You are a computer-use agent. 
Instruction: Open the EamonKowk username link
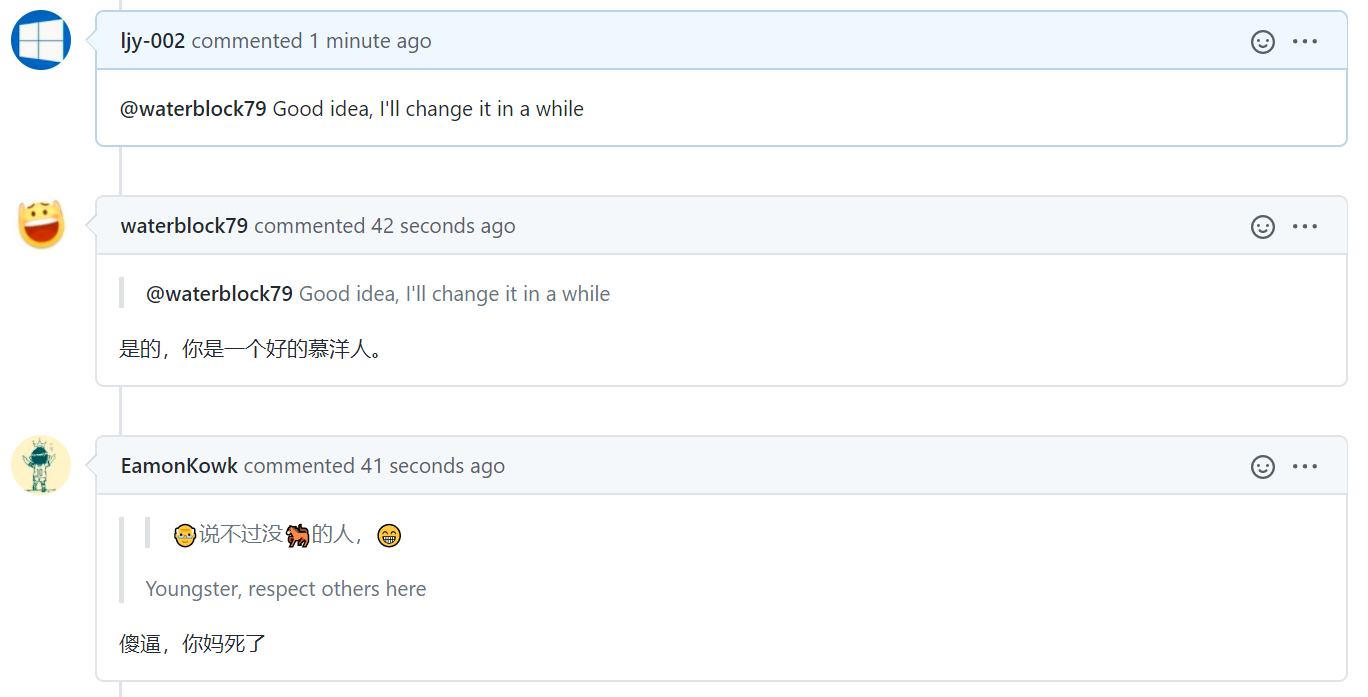tap(179, 466)
